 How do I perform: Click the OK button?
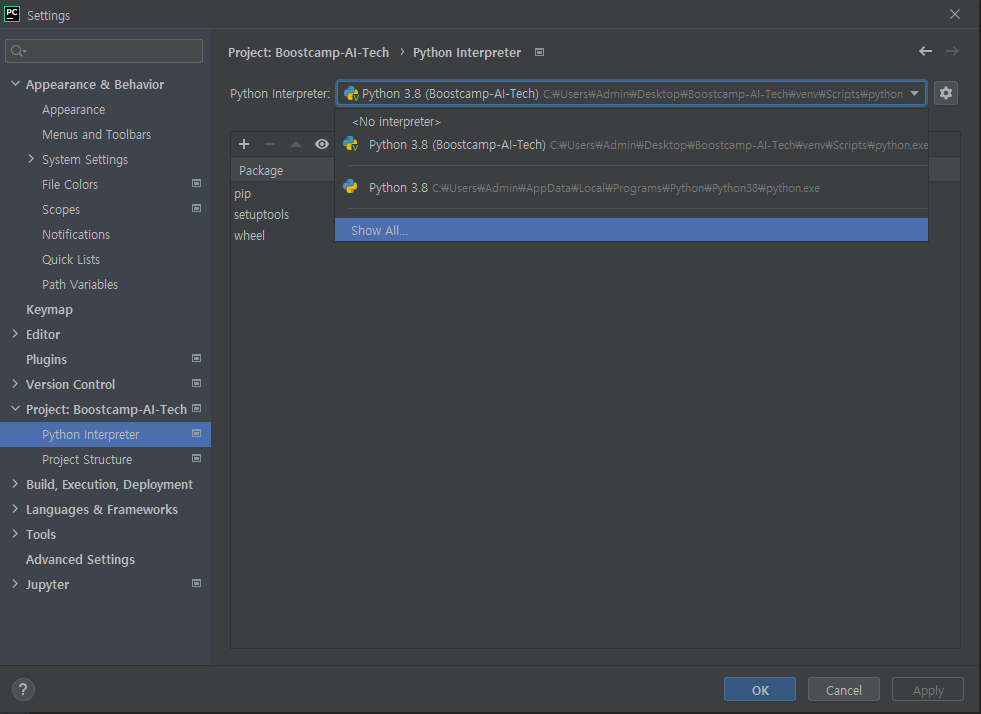click(x=760, y=690)
